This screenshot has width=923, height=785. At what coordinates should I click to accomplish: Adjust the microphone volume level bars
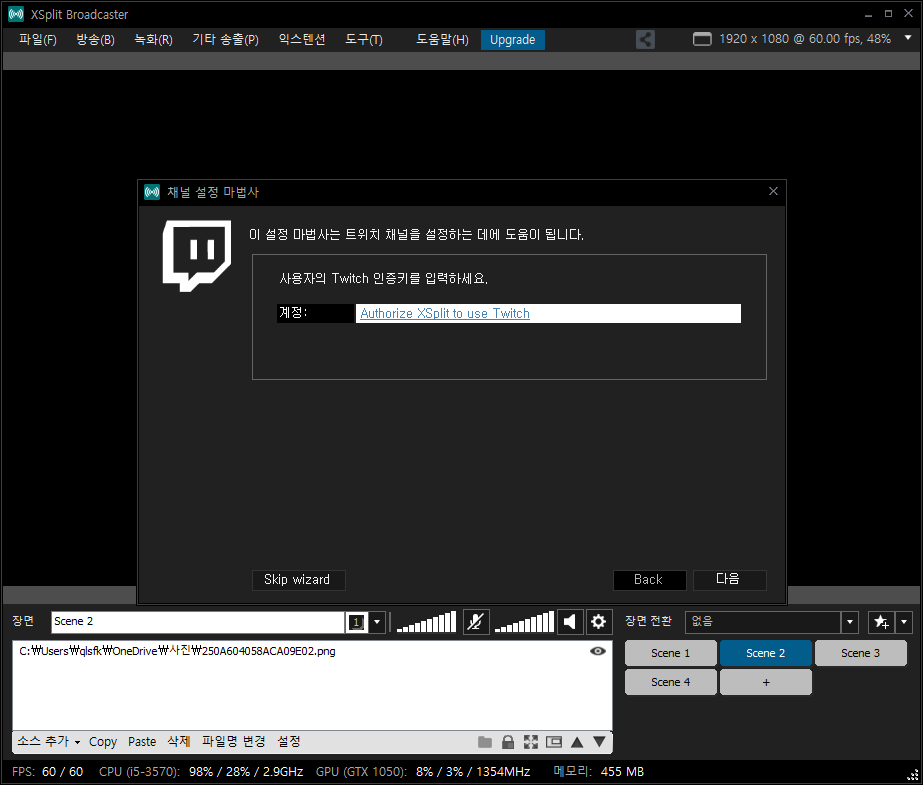(427, 622)
